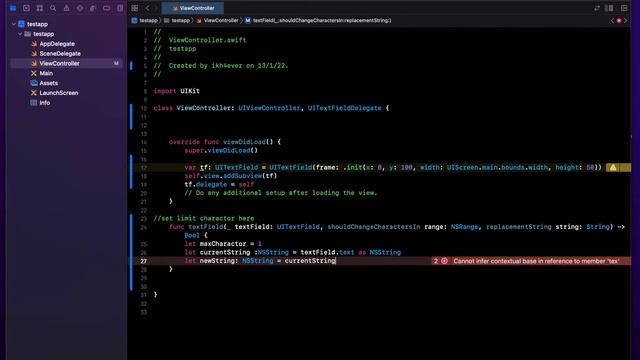The width and height of the screenshot is (640, 360).
Task: Open the Report navigator
Action: [x=120, y=8]
